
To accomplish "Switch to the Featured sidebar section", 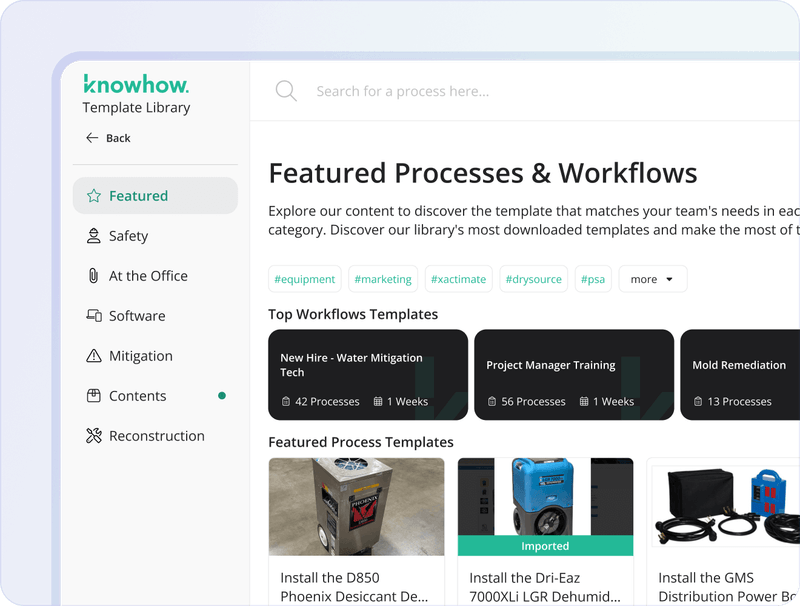I will point(139,195).
